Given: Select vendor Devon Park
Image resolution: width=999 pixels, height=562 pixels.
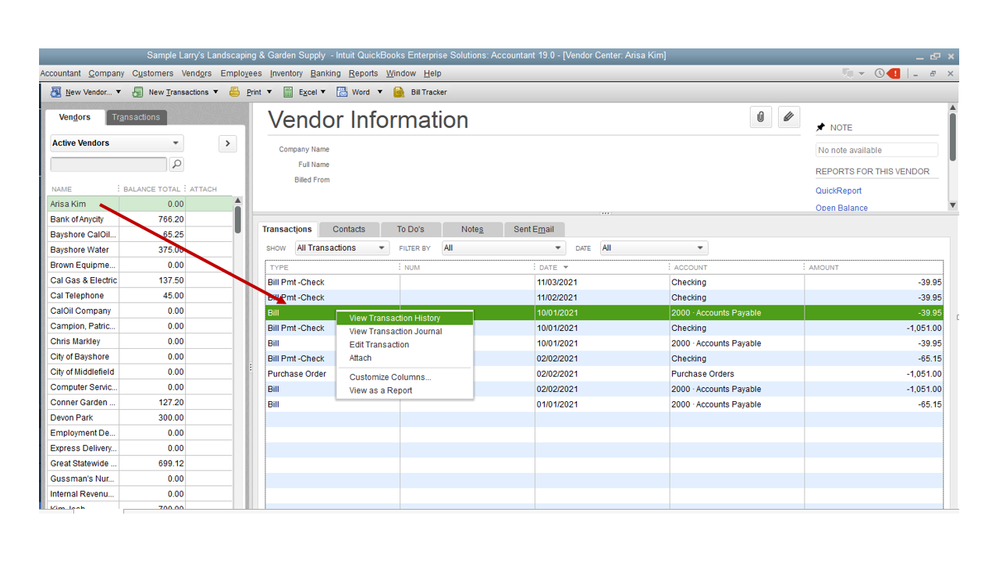Looking at the screenshot, I should pyautogui.click(x=140, y=418).
